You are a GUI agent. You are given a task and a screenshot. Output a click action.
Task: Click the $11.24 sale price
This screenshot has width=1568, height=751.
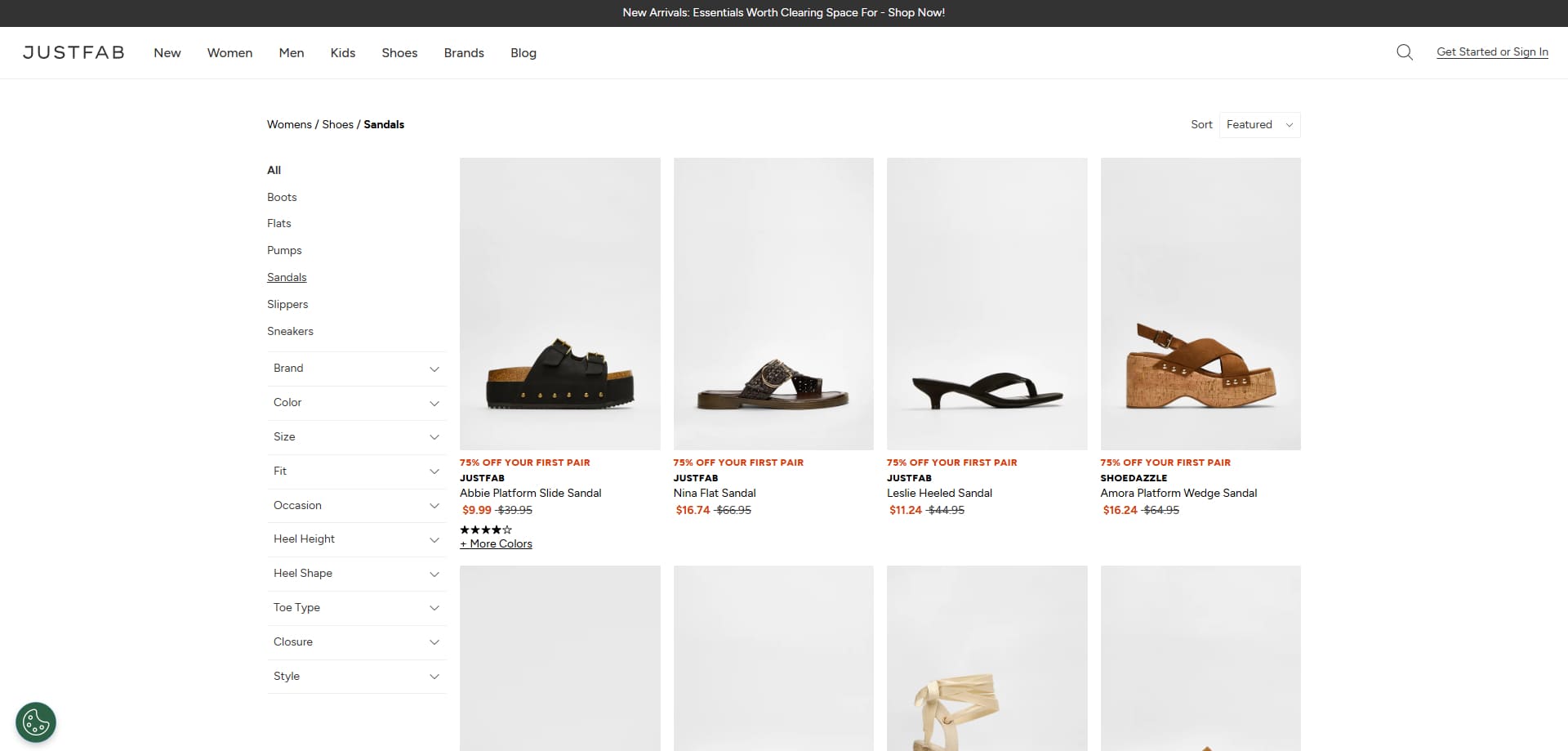tap(906, 510)
